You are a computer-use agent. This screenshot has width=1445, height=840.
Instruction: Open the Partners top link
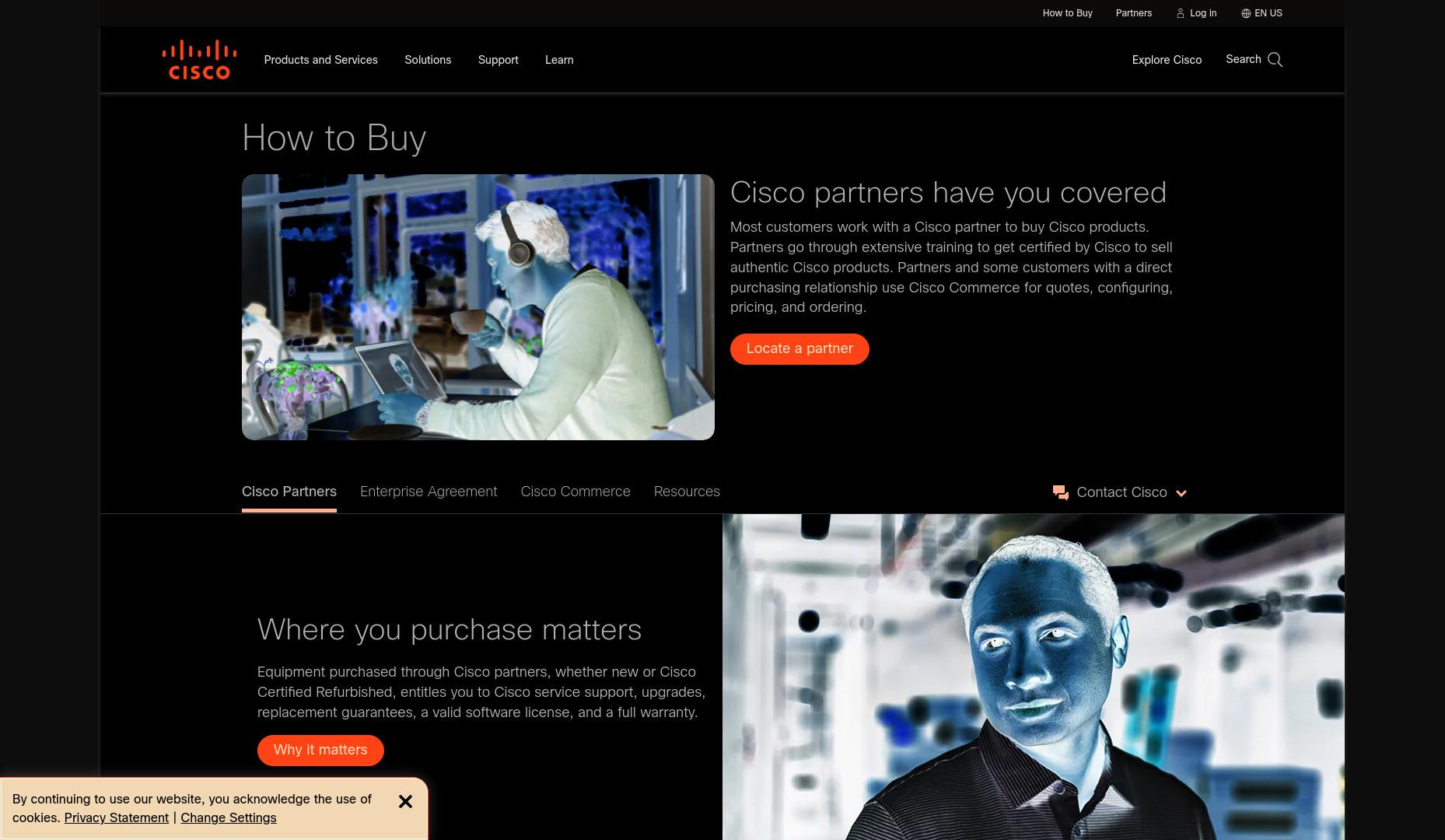pyautogui.click(x=1133, y=13)
